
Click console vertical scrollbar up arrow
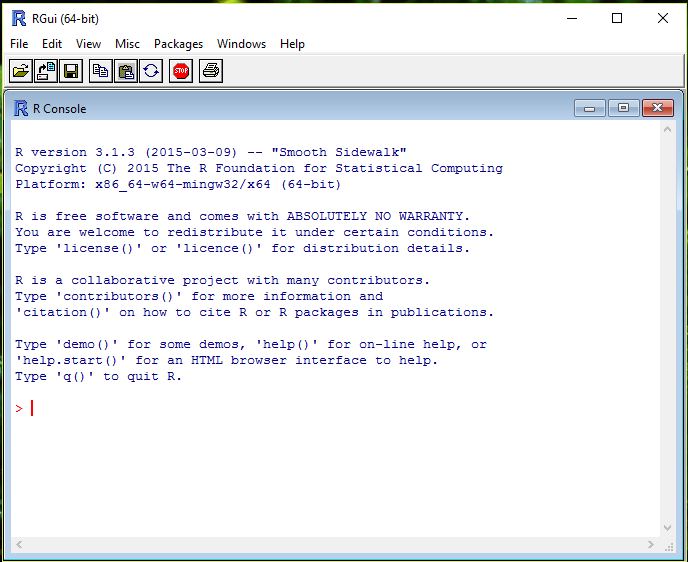[x=667, y=129]
